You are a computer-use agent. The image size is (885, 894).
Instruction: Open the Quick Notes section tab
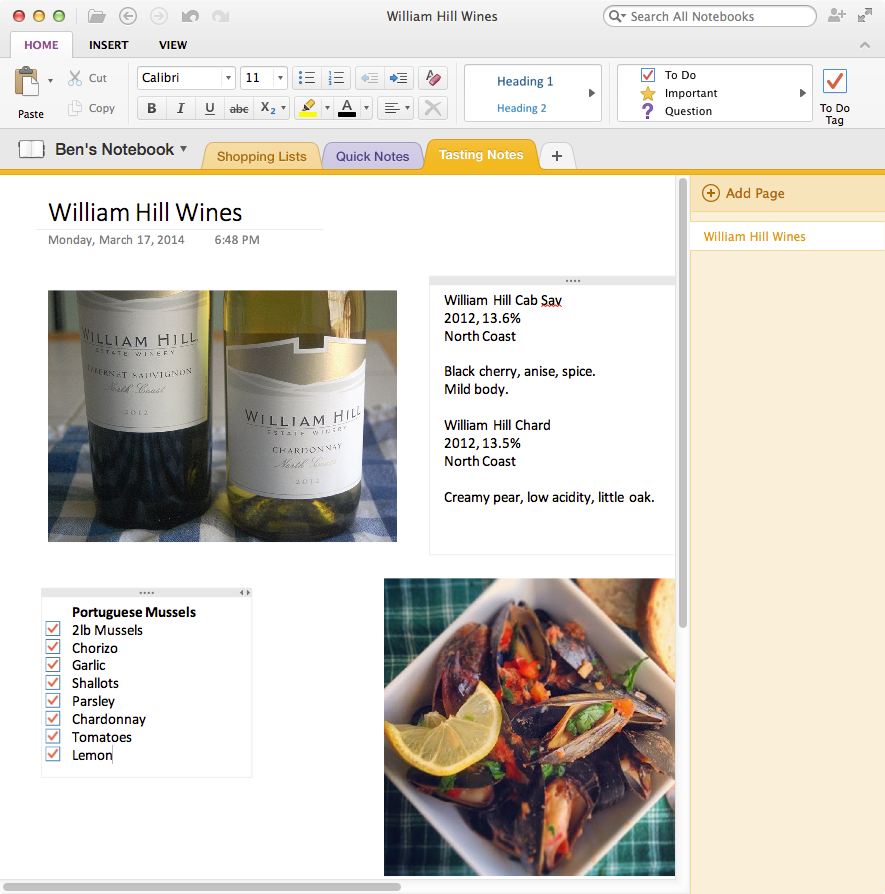(372, 156)
